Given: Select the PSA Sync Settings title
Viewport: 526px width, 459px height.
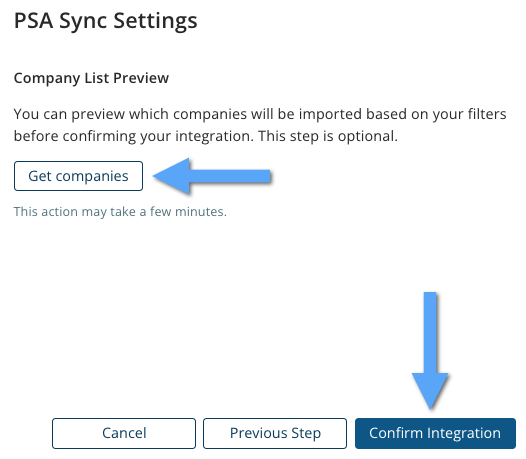Looking at the screenshot, I should click(x=106, y=21).
